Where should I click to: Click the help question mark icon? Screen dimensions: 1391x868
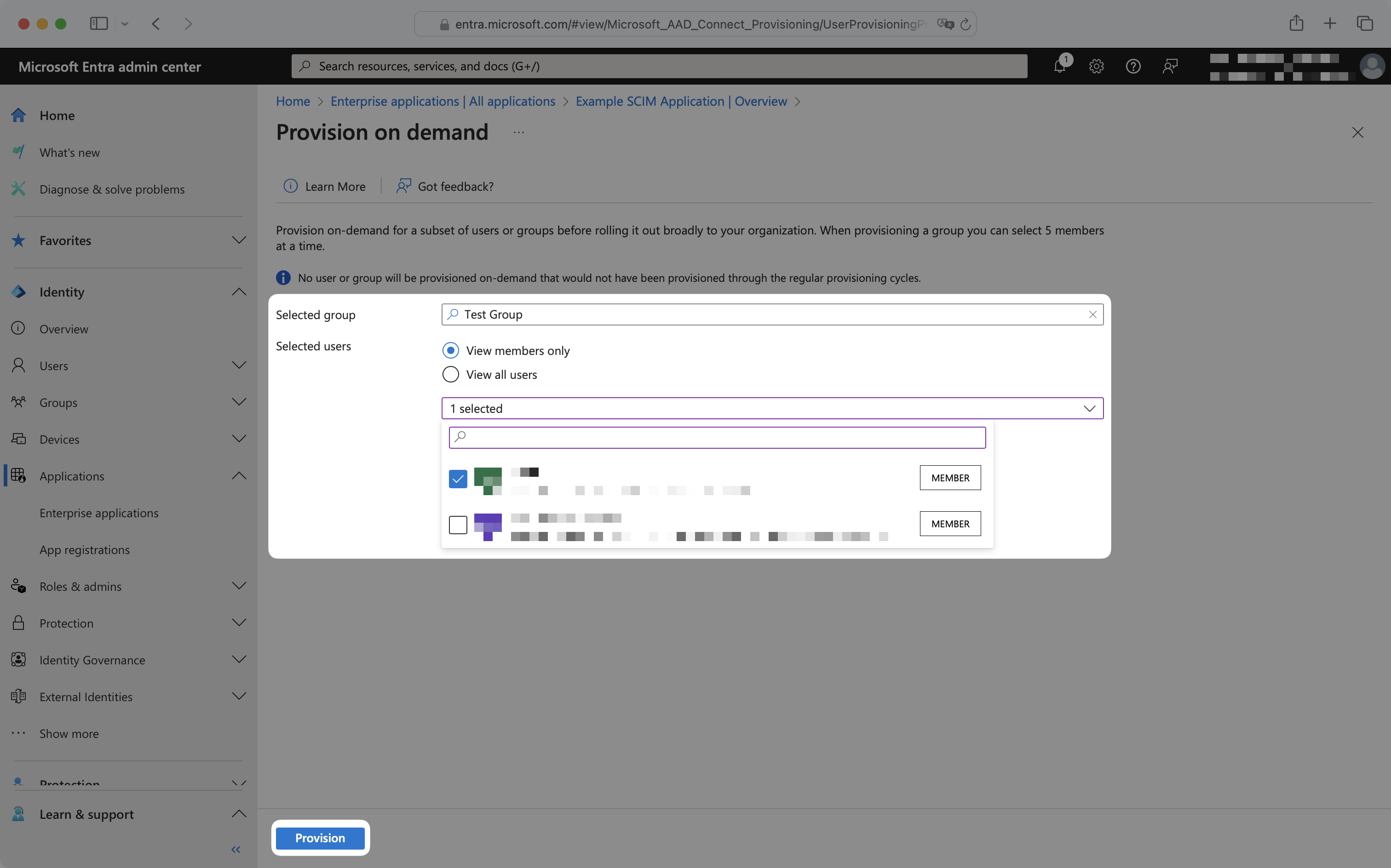[1132, 66]
